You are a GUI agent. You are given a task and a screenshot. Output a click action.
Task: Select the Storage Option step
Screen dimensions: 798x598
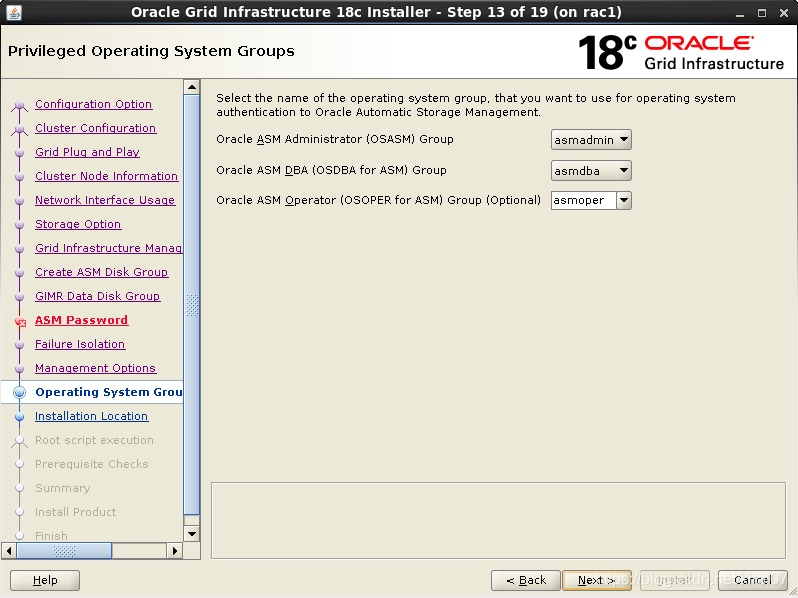tap(78, 224)
